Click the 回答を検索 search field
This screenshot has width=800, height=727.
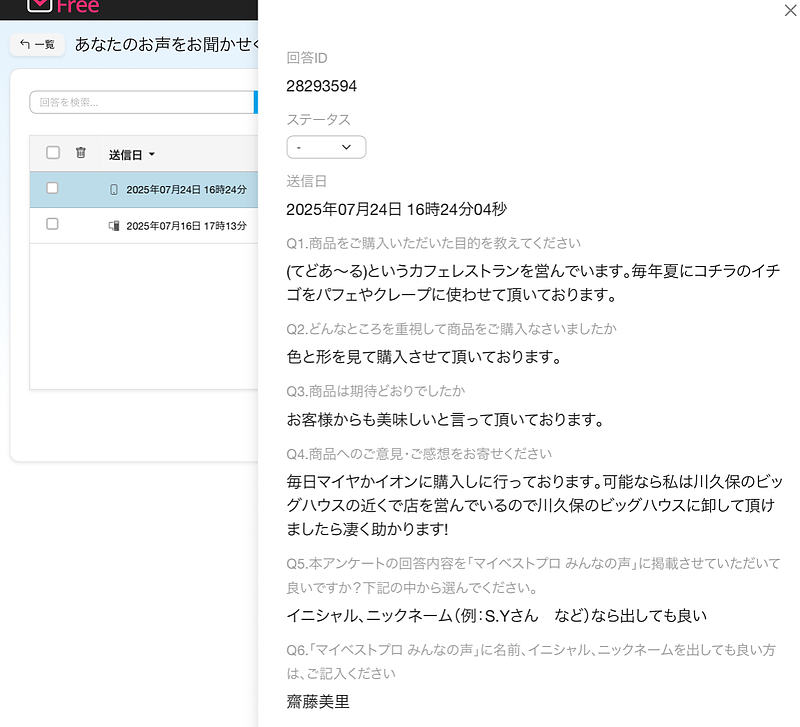tap(140, 102)
